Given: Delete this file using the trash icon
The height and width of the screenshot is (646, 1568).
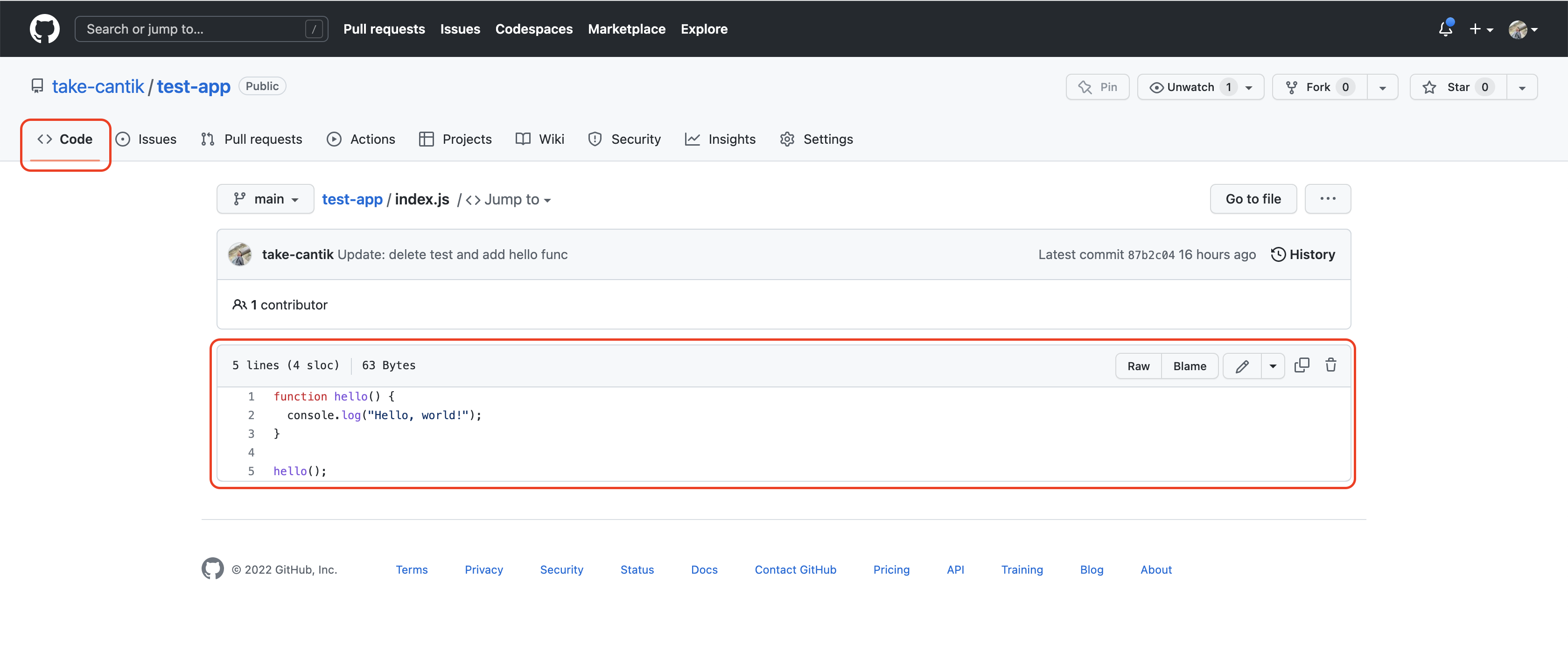Looking at the screenshot, I should (x=1330, y=365).
